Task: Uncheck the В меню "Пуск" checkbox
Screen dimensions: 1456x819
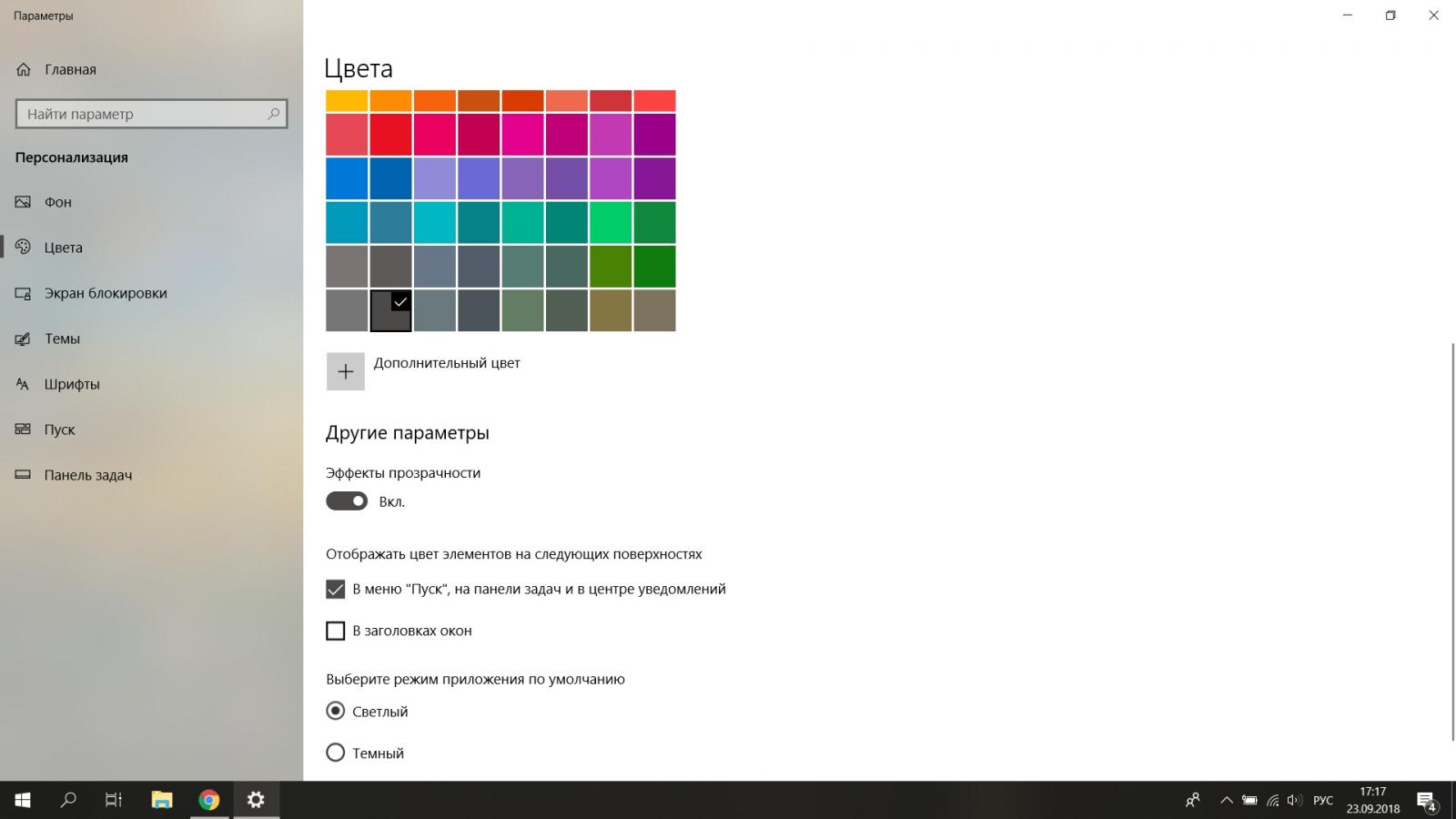Action: tap(336, 589)
